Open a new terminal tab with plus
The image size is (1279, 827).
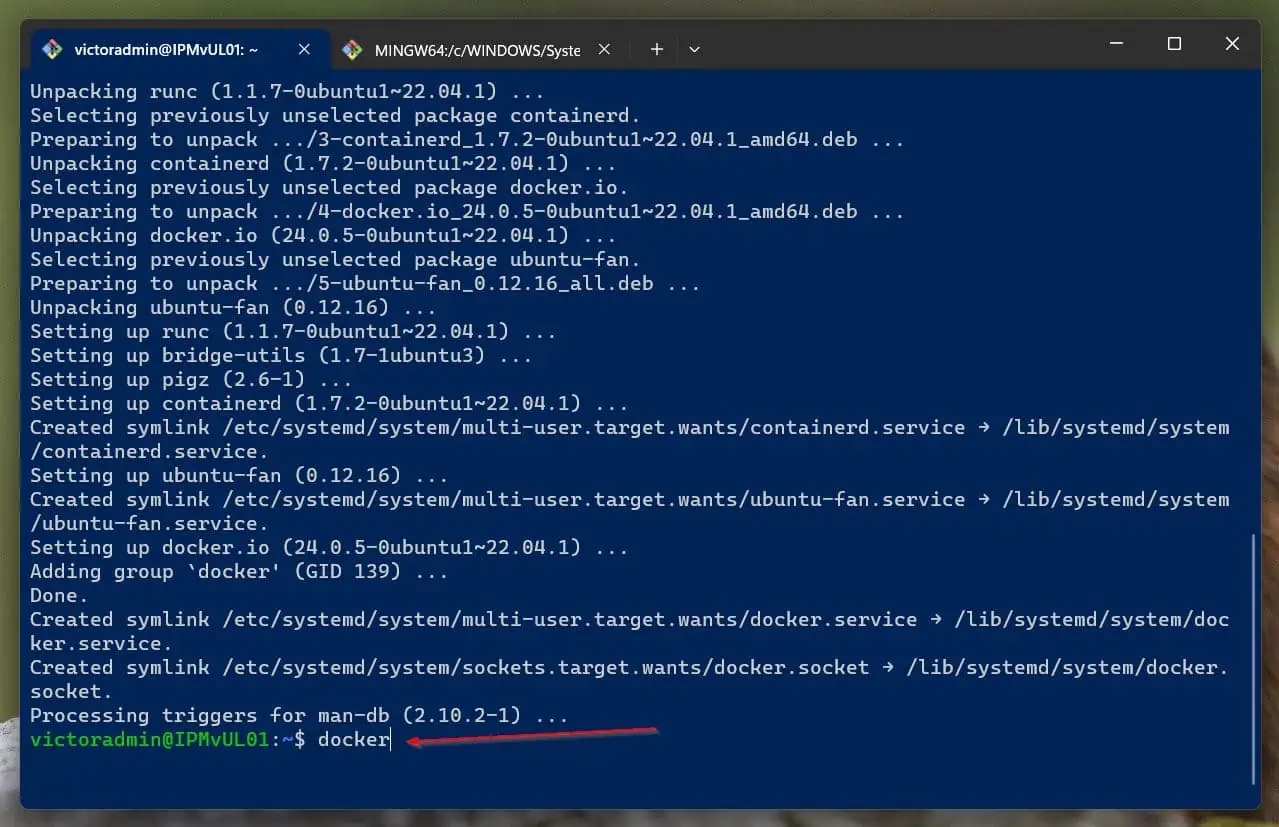click(x=656, y=49)
